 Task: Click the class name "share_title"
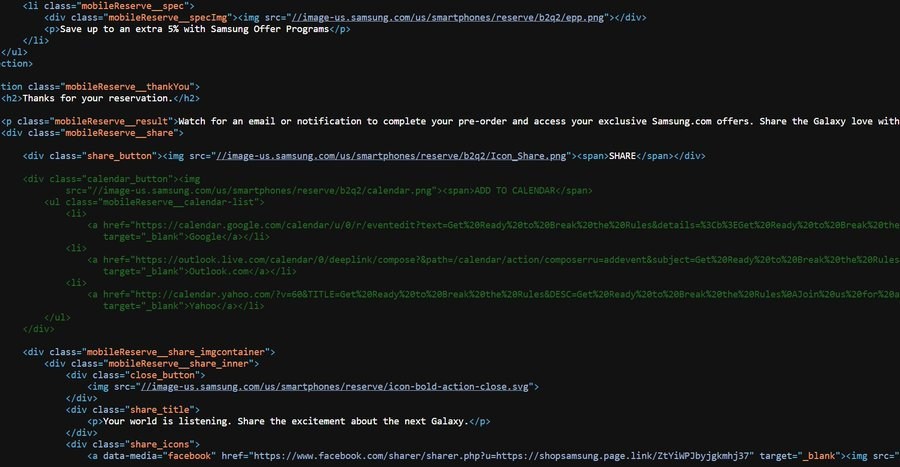[160, 410]
